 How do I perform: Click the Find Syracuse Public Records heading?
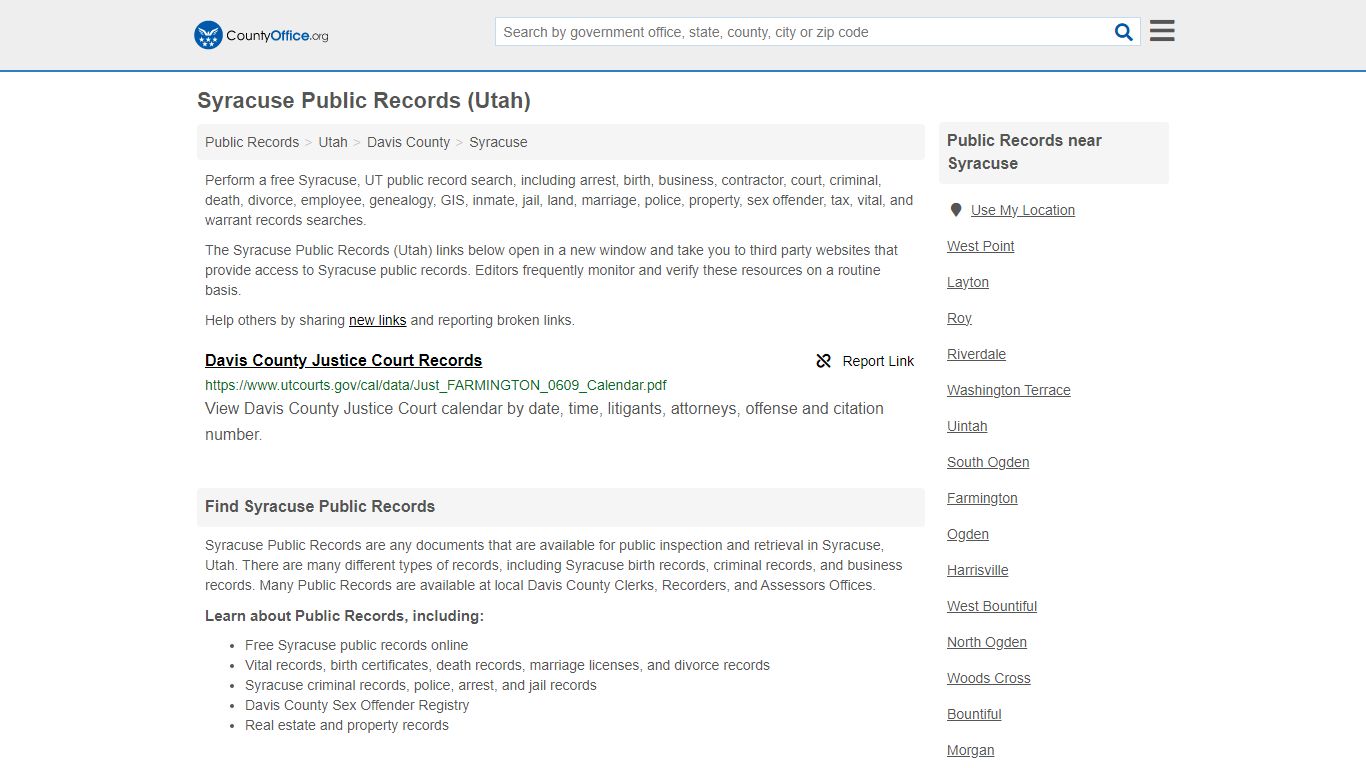coord(320,507)
